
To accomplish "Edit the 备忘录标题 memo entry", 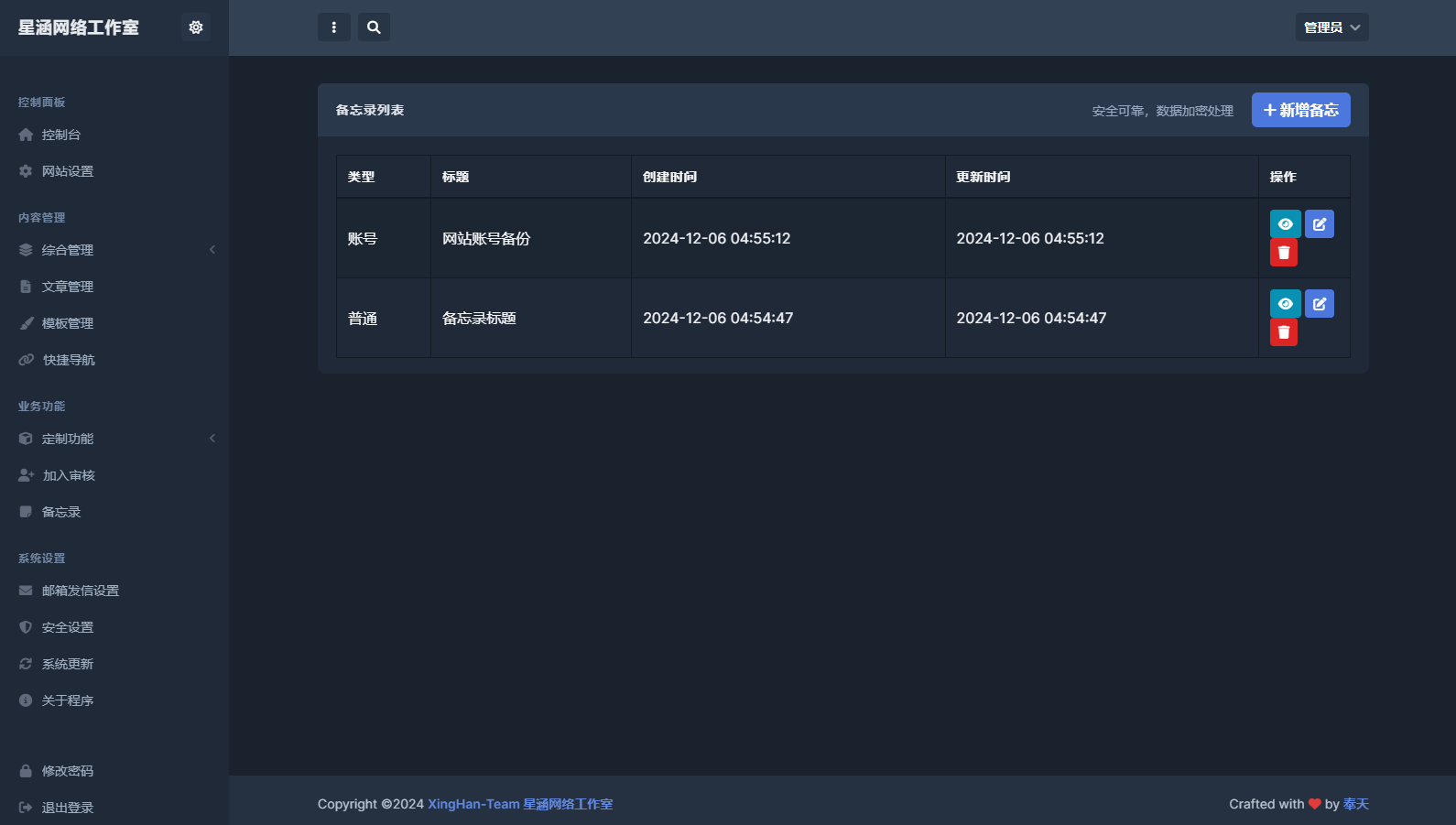I will [1319, 304].
